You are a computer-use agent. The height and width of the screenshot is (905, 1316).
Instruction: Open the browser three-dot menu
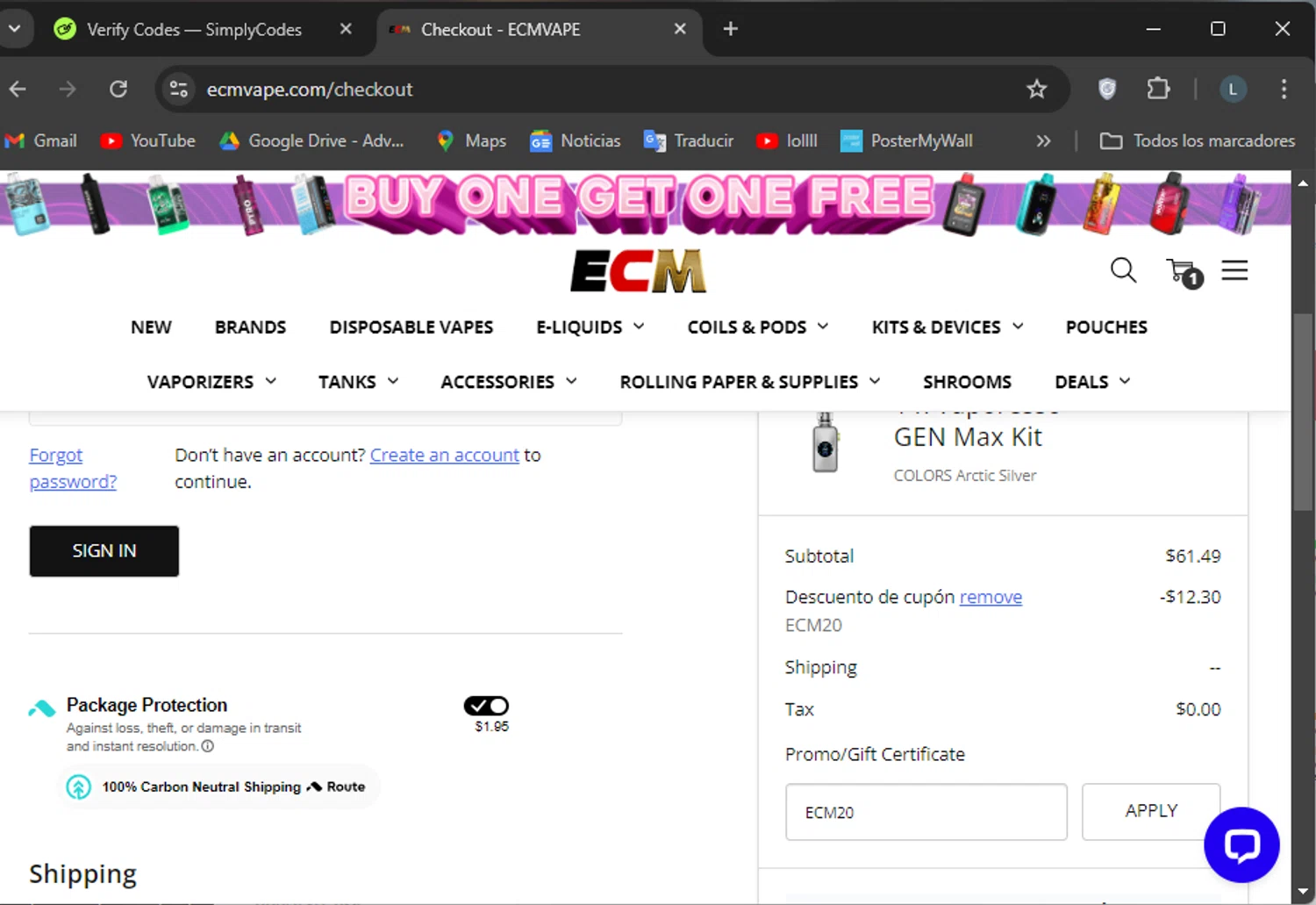point(1284,89)
